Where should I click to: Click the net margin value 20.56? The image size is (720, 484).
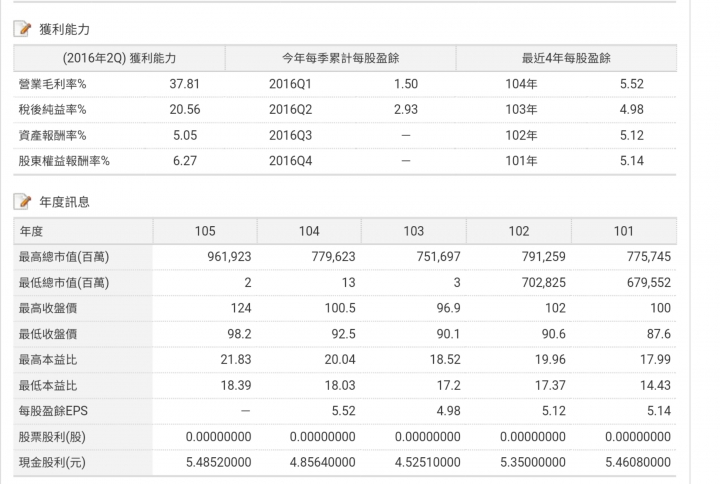tap(185, 110)
